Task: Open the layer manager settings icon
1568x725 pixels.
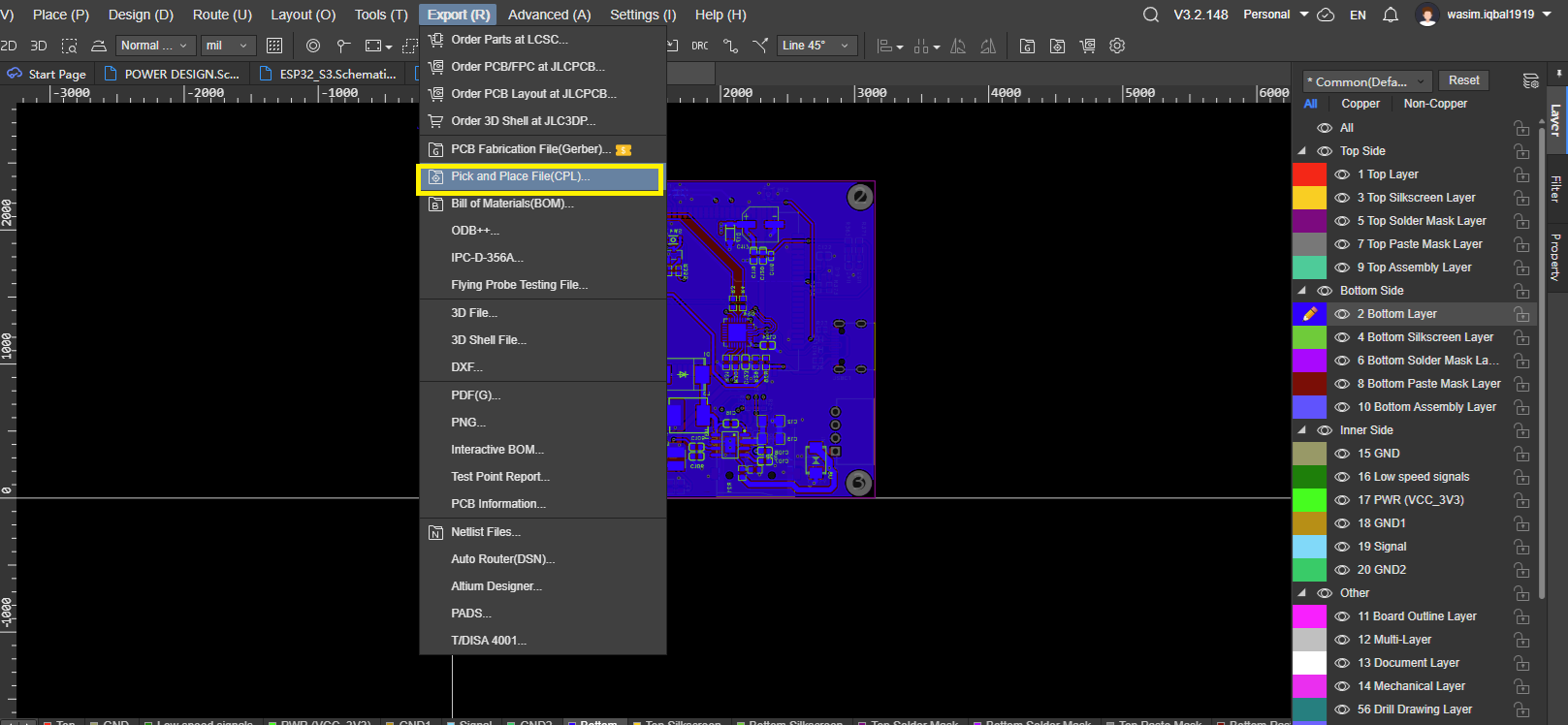Action: pyautogui.click(x=1531, y=80)
